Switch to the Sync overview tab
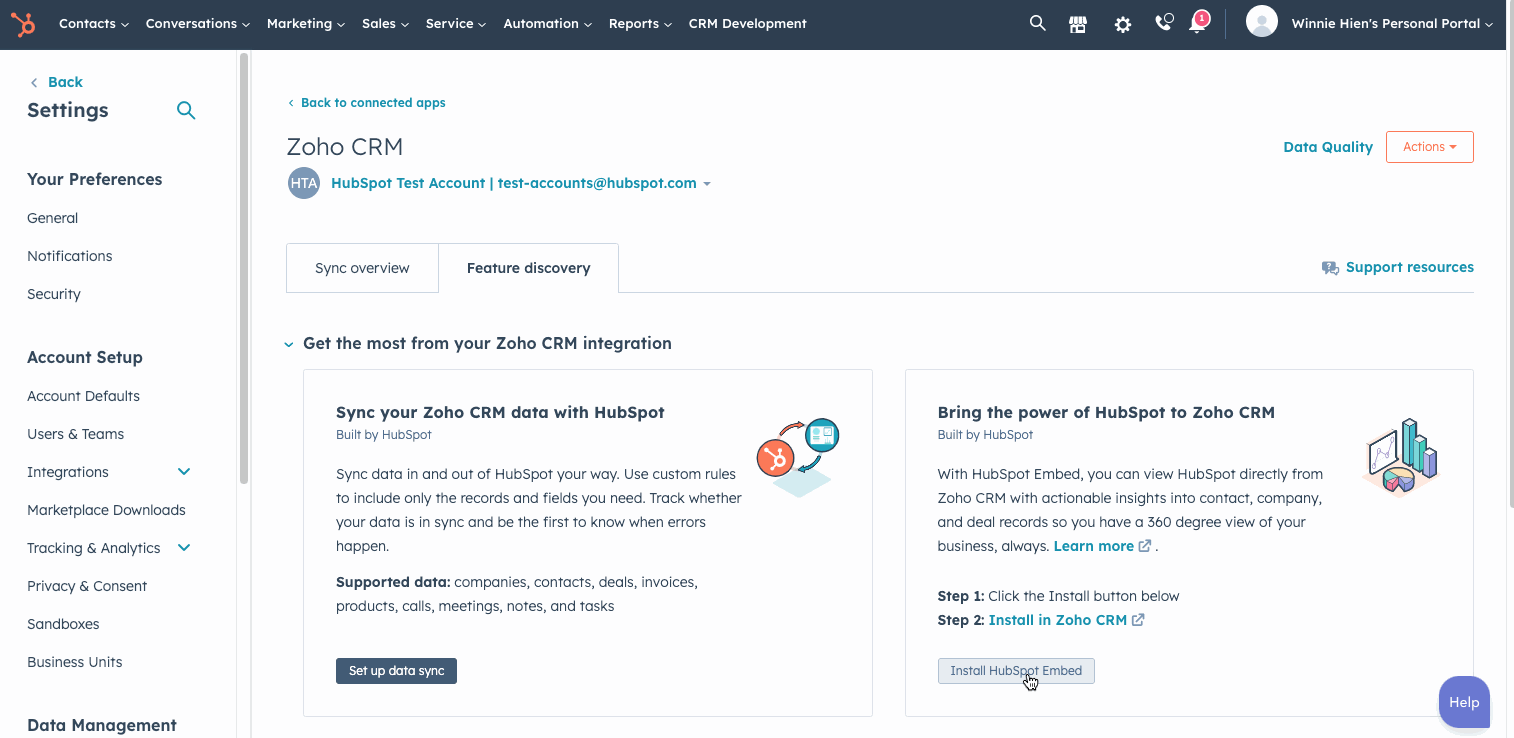The height and width of the screenshot is (738, 1514). click(x=362, y=268)
